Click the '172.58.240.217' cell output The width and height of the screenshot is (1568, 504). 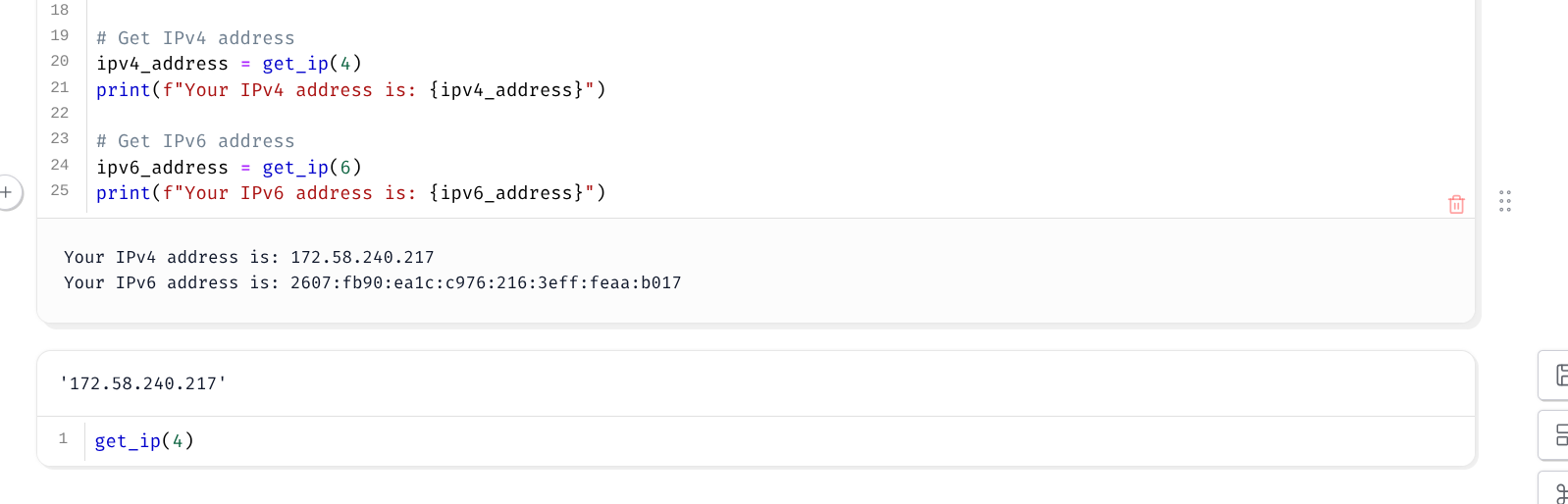coord(143,383)
